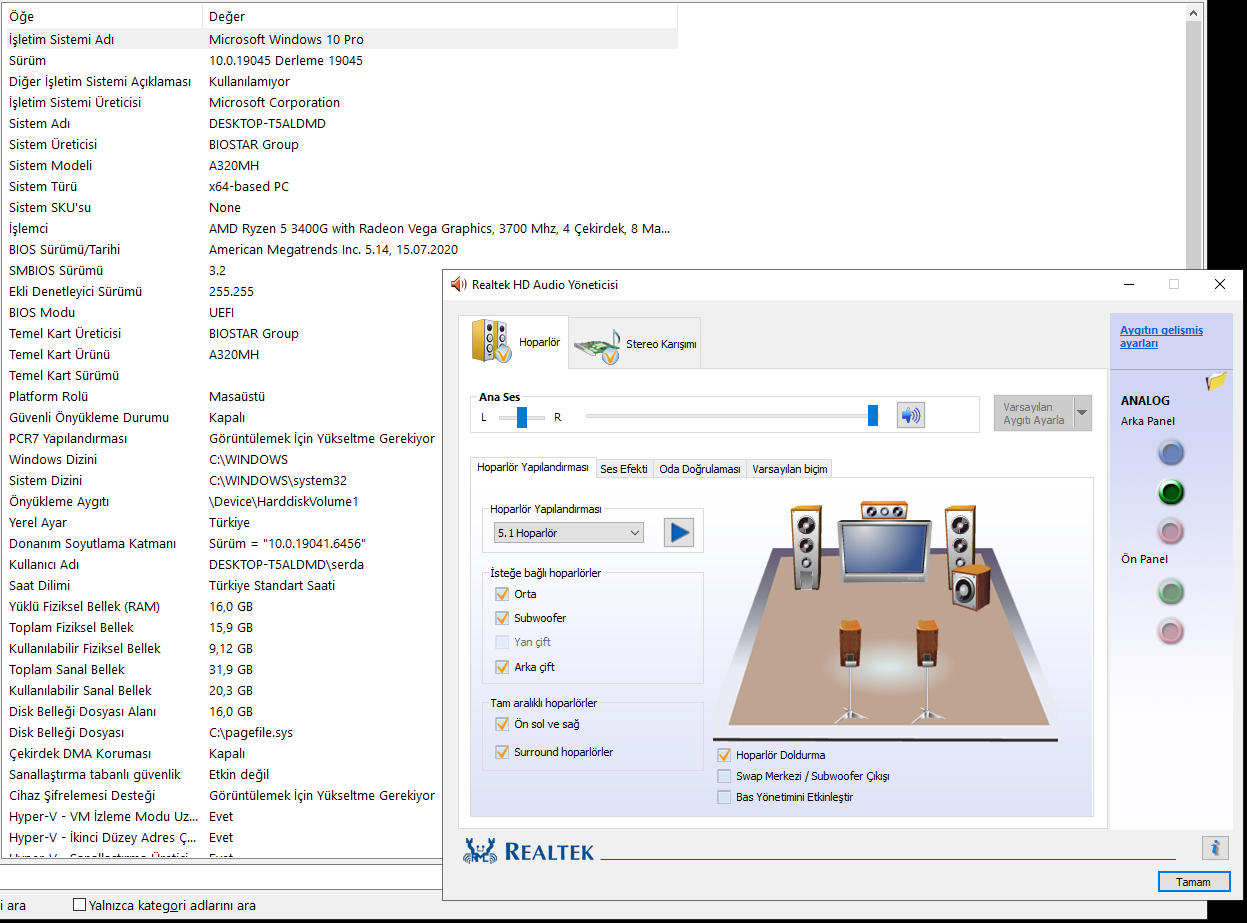Open Aygıtın gelişmiş ayarları link

1161,337
